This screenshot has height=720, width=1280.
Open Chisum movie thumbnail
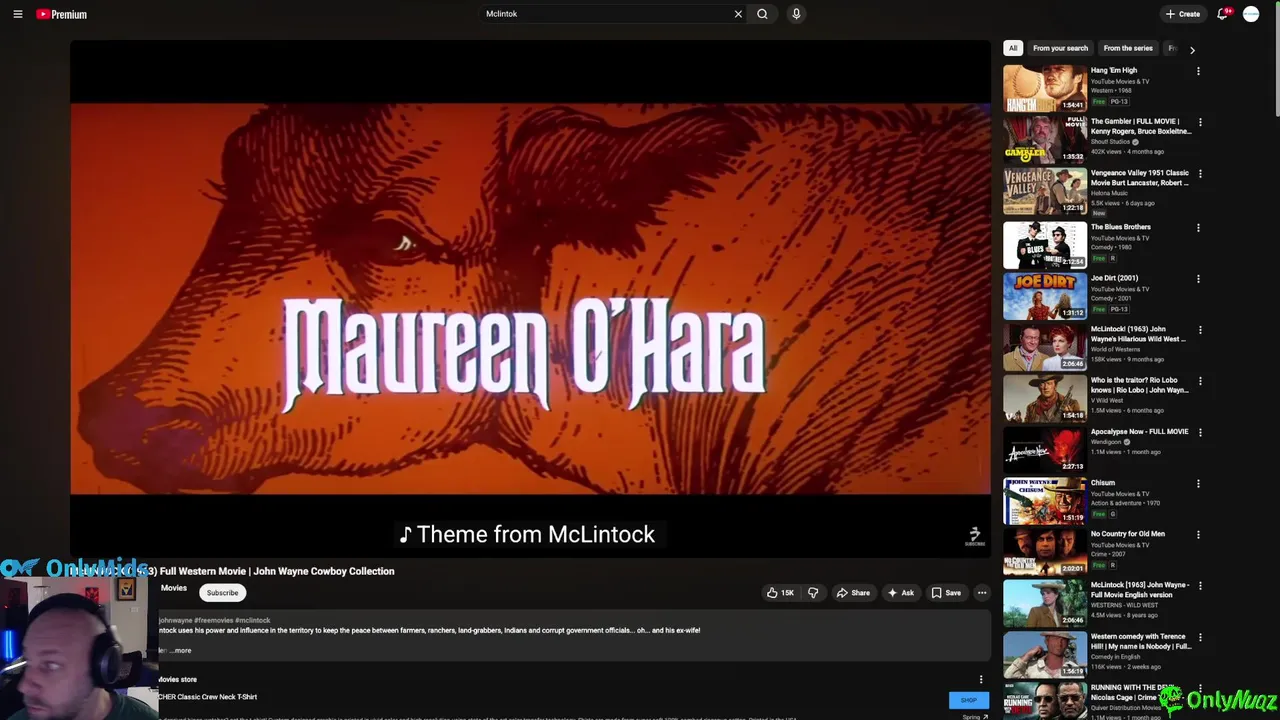[x=1045, y=501]
